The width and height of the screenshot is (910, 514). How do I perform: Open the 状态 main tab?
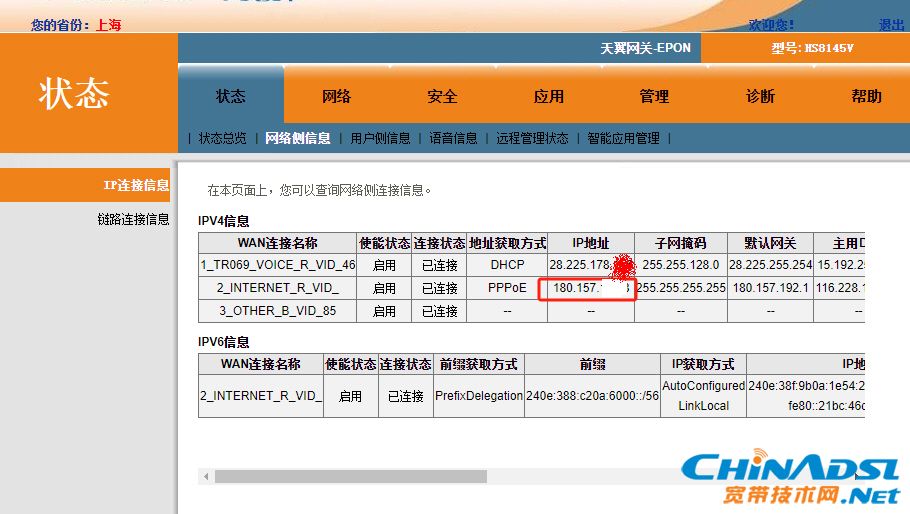231,97
